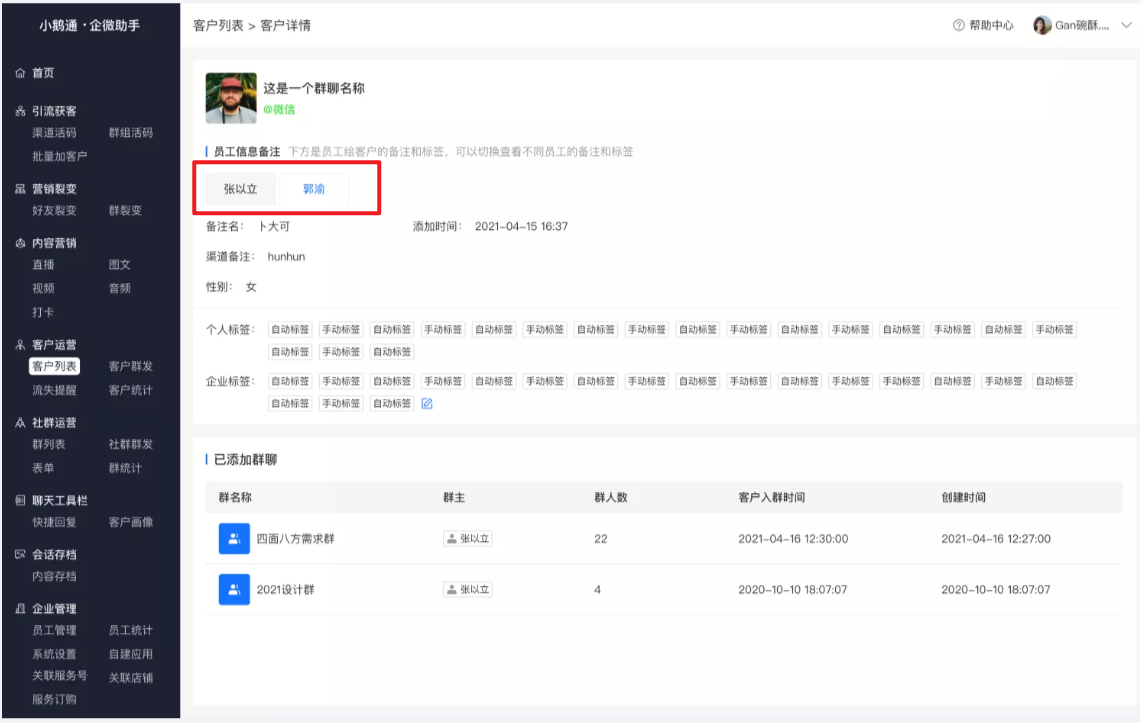Click the 营销裂变 section icon
The width and height of the screenshot is (1140, 723).
(x=20, y=189)
